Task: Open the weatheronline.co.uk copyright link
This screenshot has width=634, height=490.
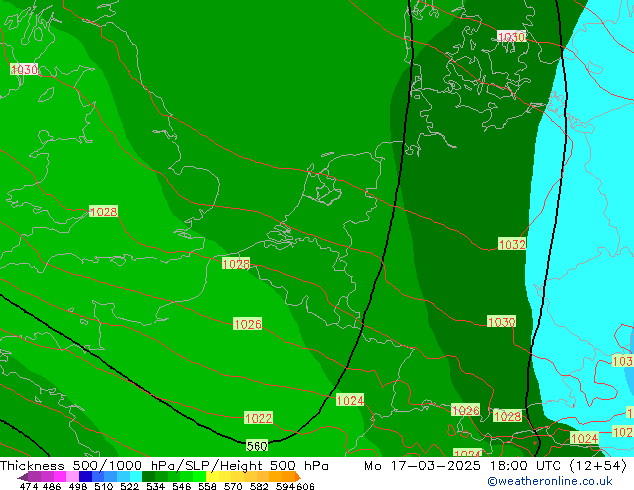Action: (550, 481)
